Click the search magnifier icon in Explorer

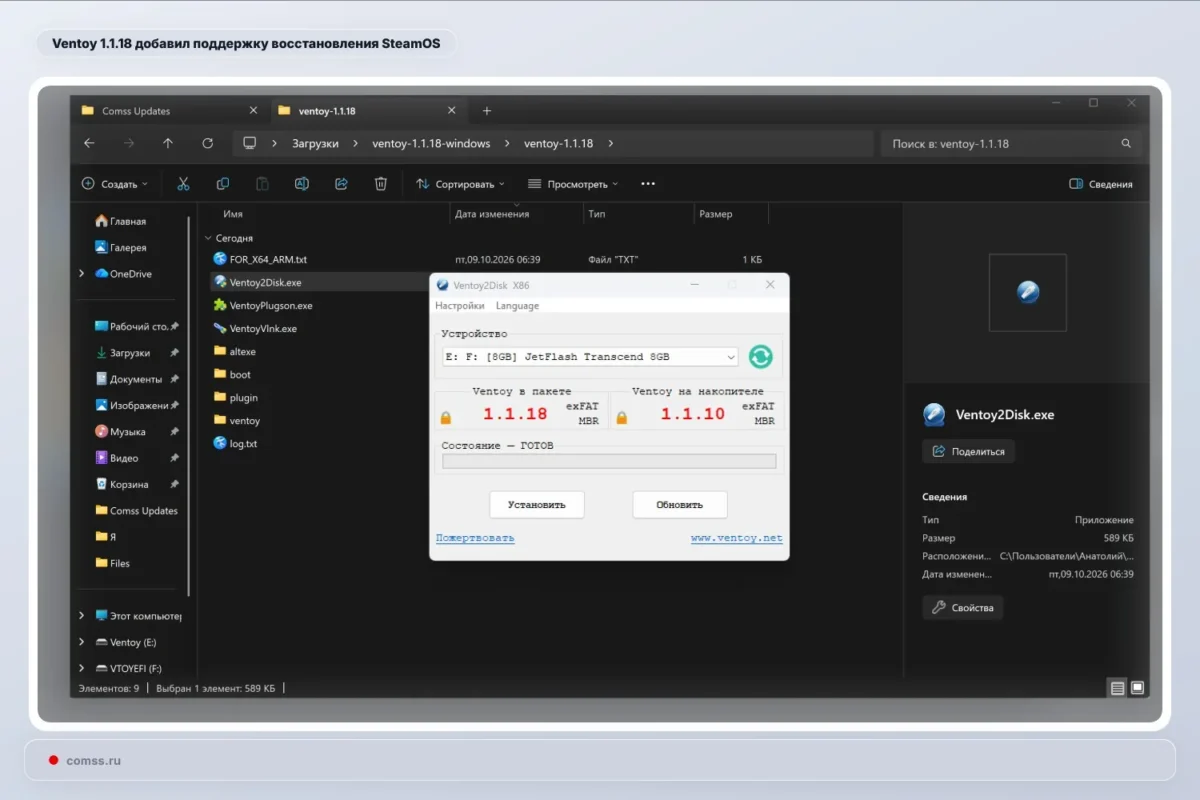[x=1127, y=144]
